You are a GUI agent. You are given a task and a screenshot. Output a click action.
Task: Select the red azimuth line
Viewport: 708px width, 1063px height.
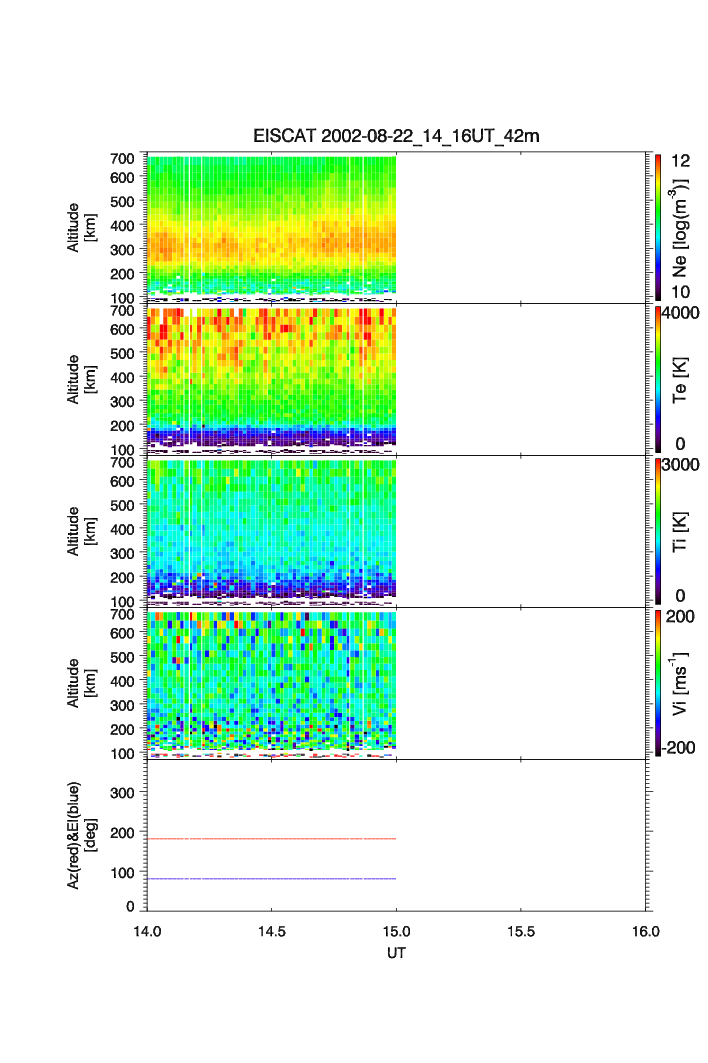pos(271,839)
